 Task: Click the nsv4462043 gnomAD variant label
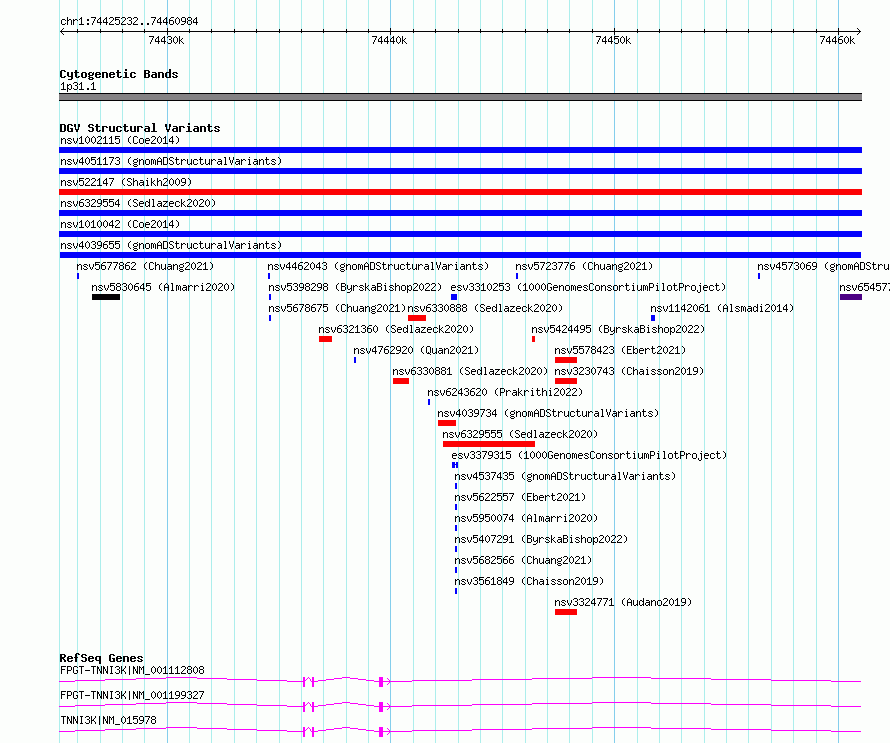pyautogui.click(x=378, y=266)
